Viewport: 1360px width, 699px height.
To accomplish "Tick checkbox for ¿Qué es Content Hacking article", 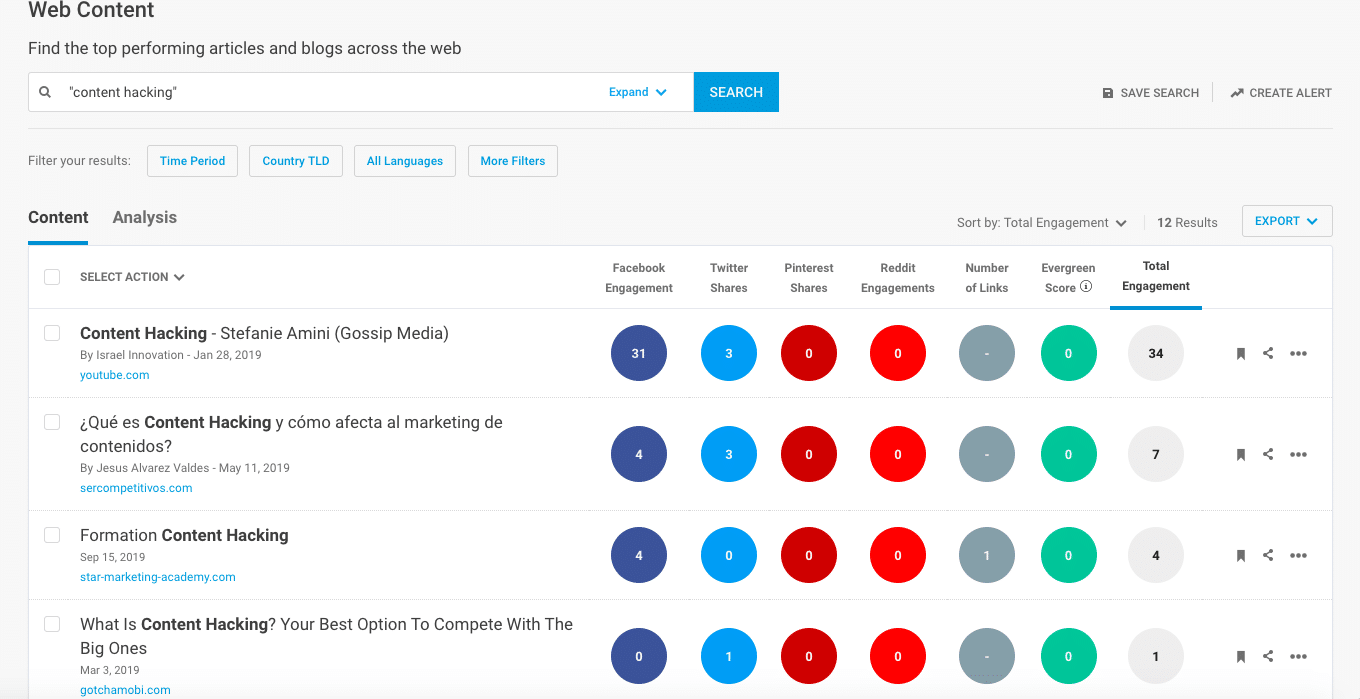I will (52, 422).
